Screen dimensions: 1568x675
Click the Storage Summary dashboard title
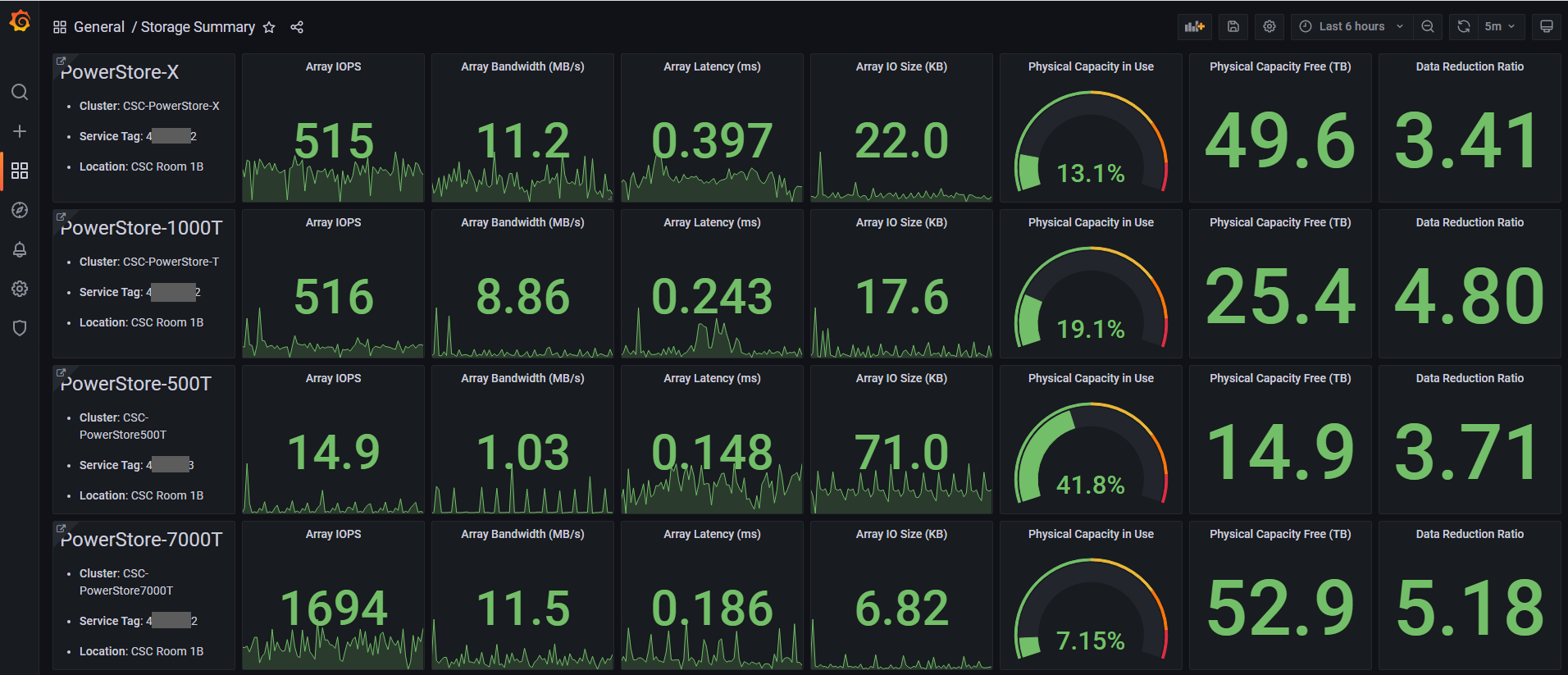tap(198, 27)
